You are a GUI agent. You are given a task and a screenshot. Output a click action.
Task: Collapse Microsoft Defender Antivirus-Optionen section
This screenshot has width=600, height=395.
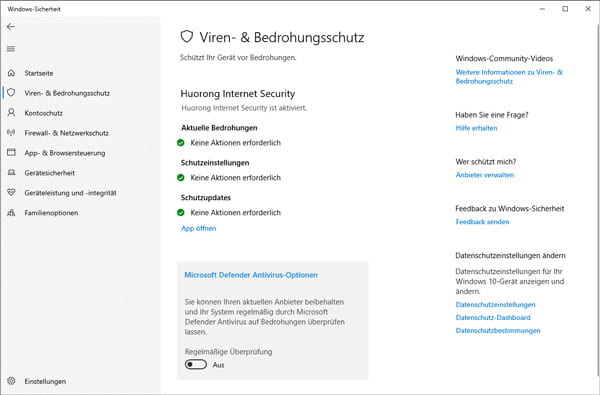pyautogui.click(x=251, y=275)
